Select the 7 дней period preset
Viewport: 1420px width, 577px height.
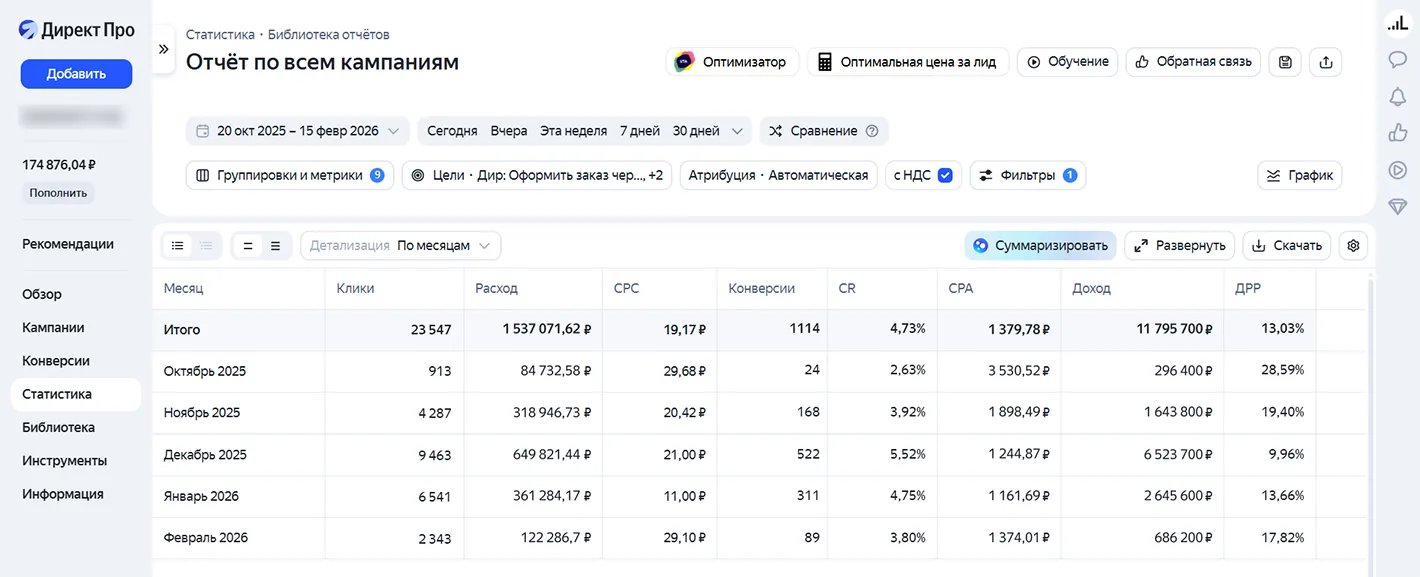(640, 131)
